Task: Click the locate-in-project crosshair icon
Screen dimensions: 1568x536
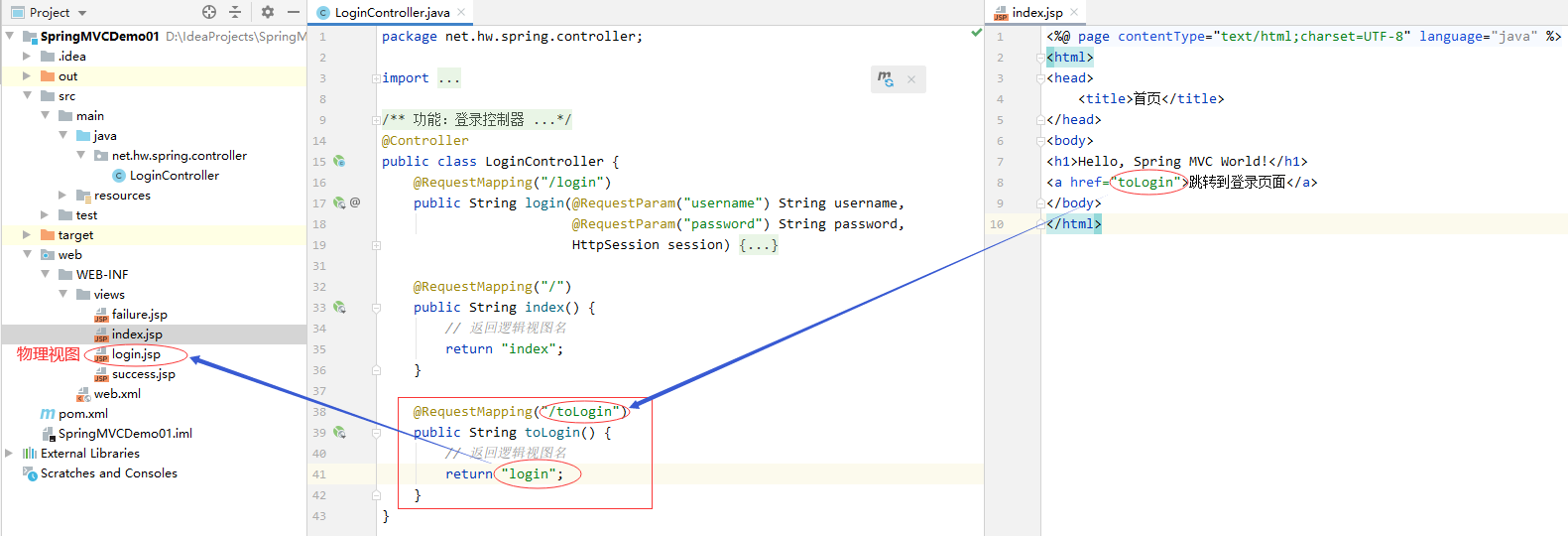Action: 209,12
